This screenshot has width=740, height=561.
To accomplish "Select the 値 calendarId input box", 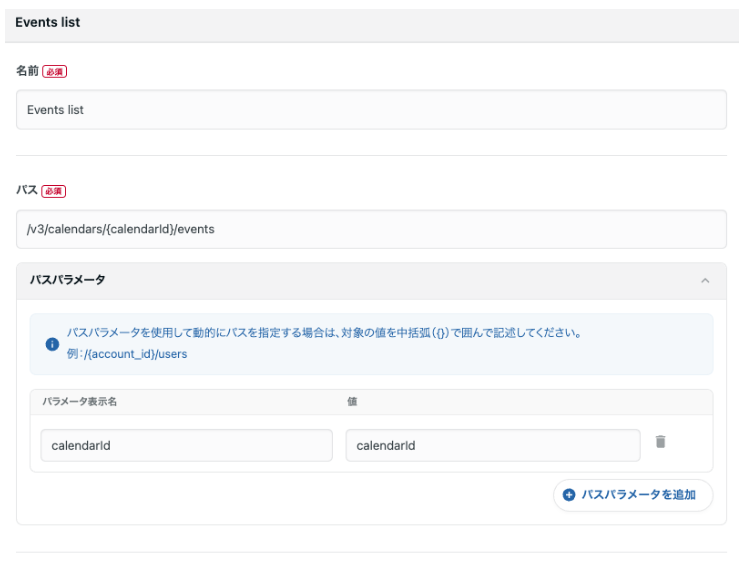I will [492, 446].
